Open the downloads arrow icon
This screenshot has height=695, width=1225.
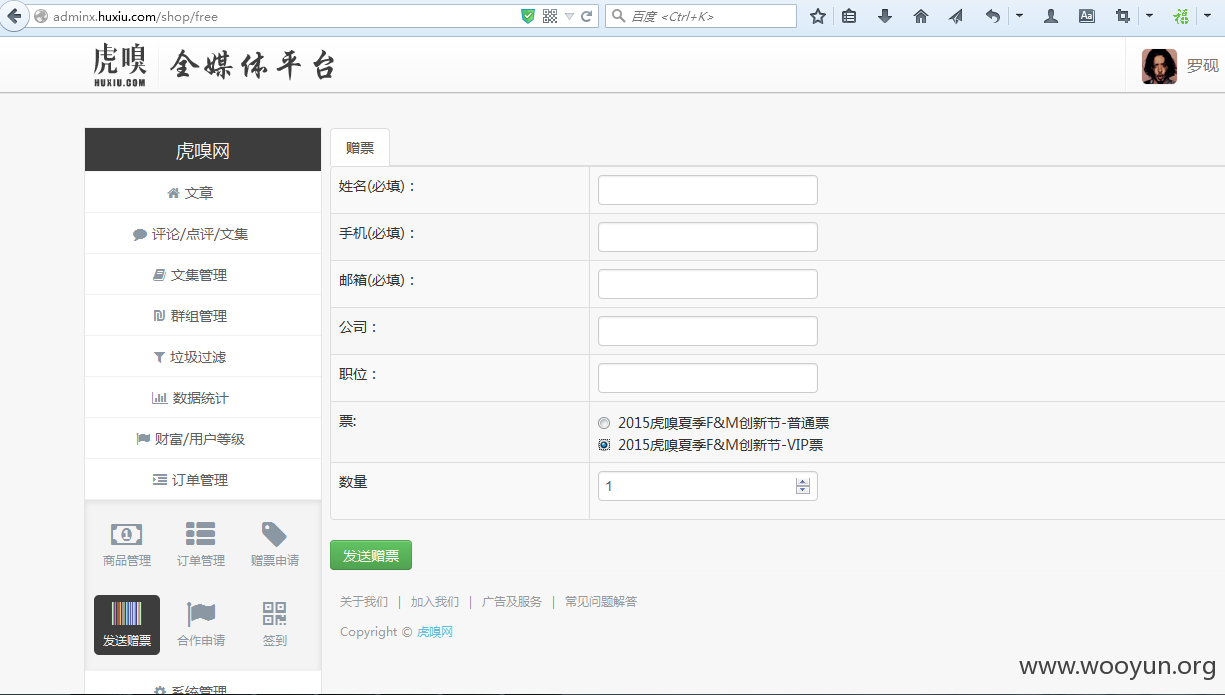click(885, 16)
